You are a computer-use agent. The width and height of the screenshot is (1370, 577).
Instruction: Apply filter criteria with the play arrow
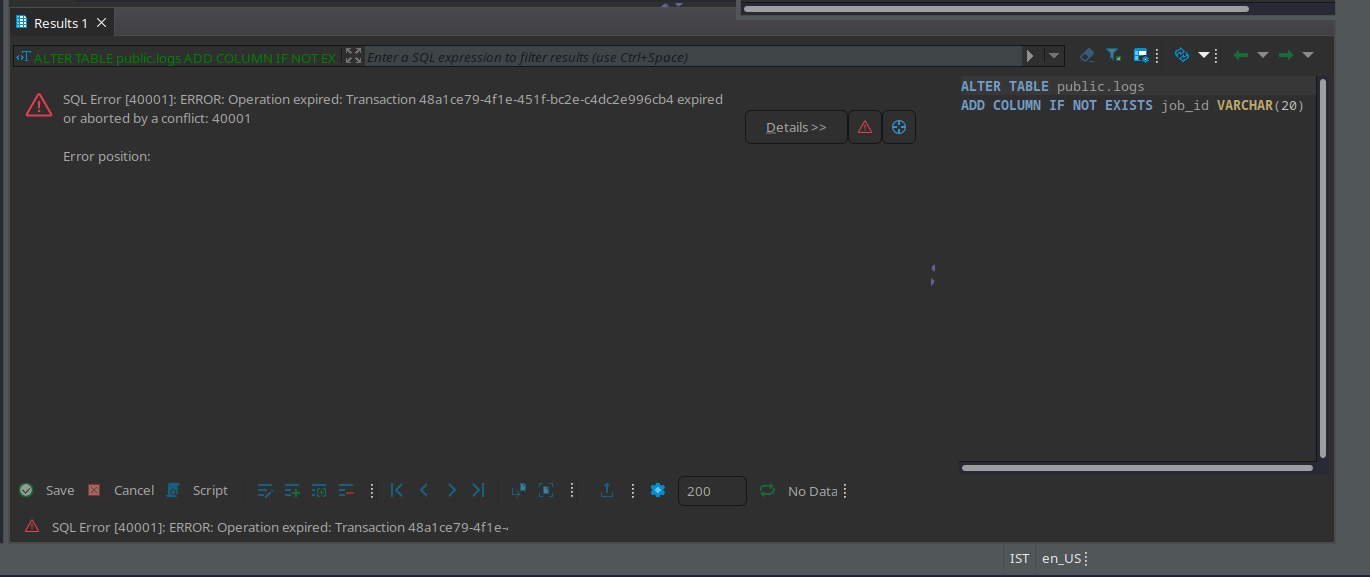tap(1031, 57)
